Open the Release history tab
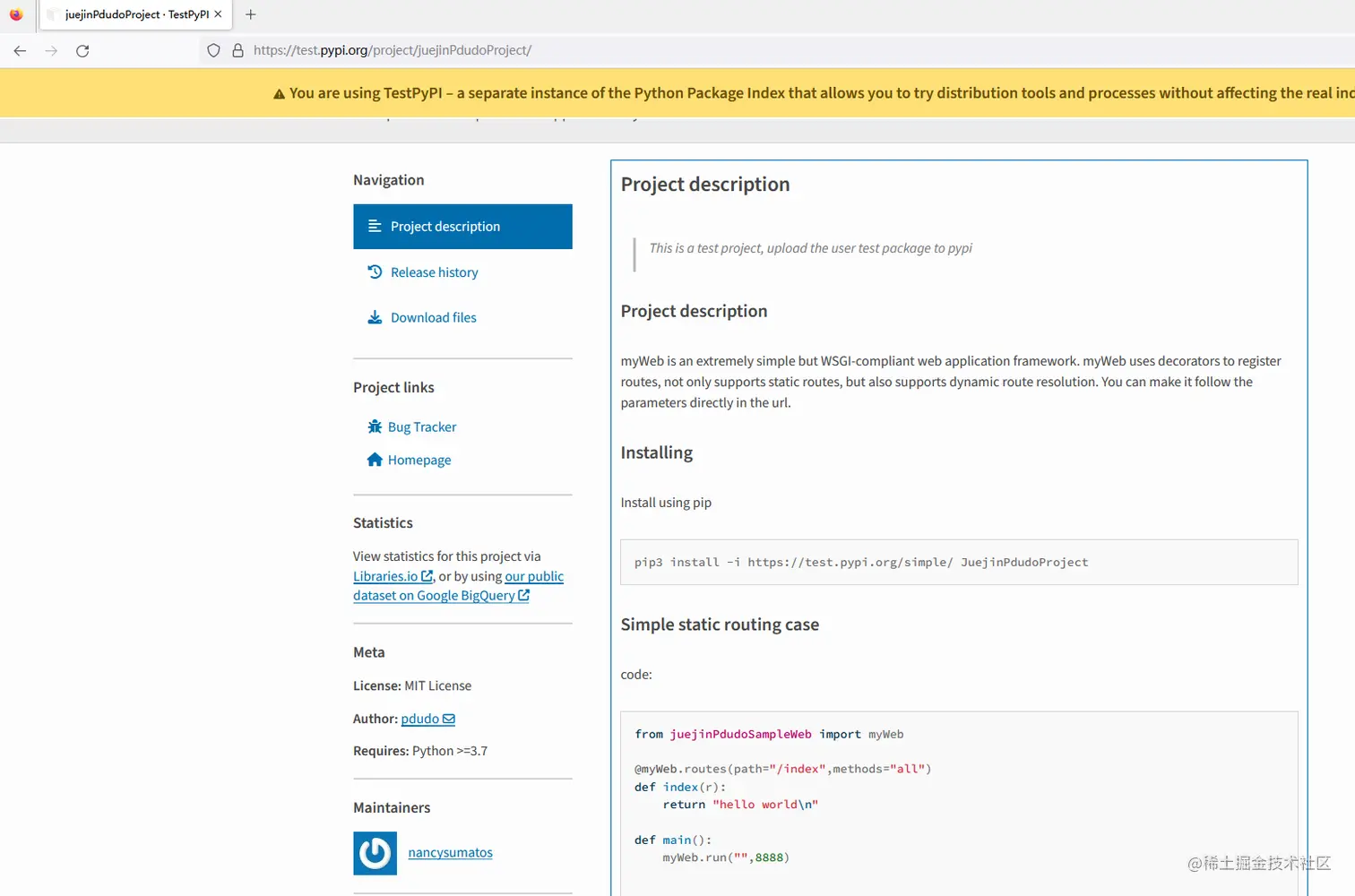1355x896 pixels. 434,272
